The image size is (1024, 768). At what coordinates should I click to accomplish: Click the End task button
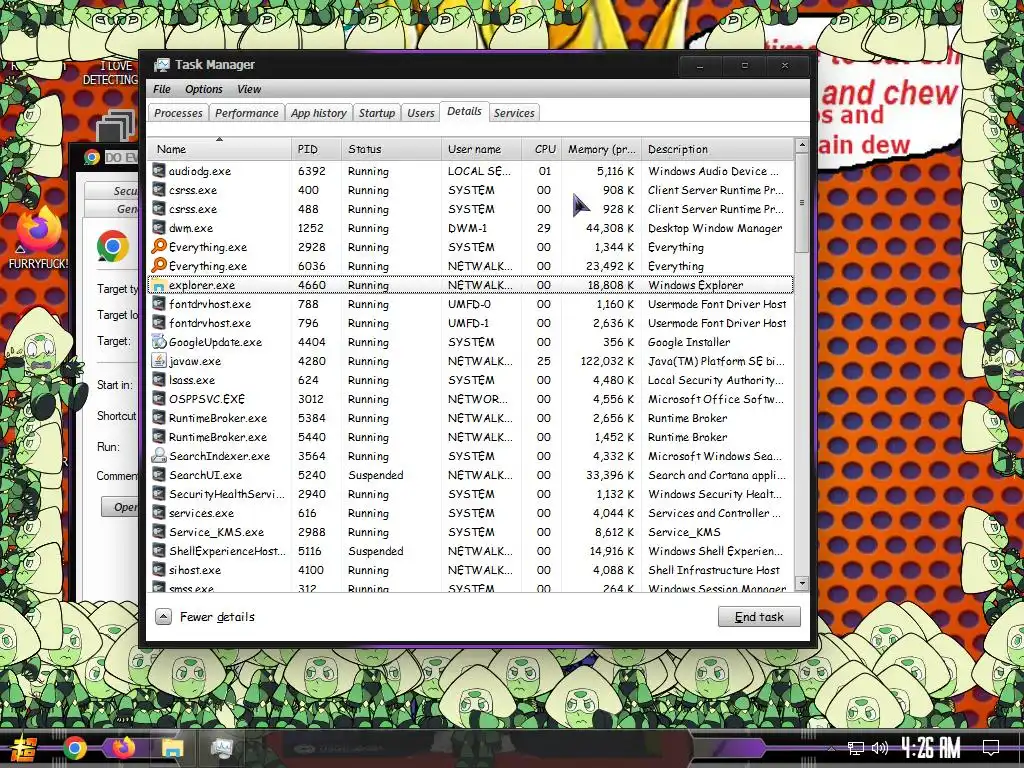759,617
